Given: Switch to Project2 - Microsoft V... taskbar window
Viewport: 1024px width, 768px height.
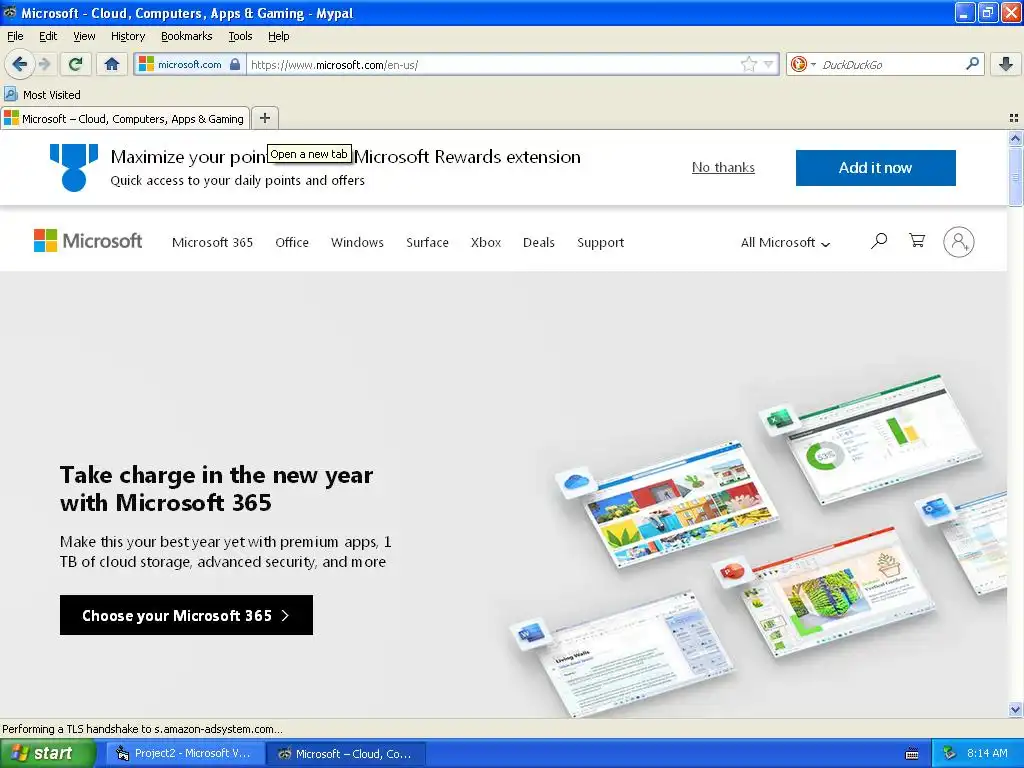Looking at the screenshot, I should pyautogui.click(x=185, y=753).
